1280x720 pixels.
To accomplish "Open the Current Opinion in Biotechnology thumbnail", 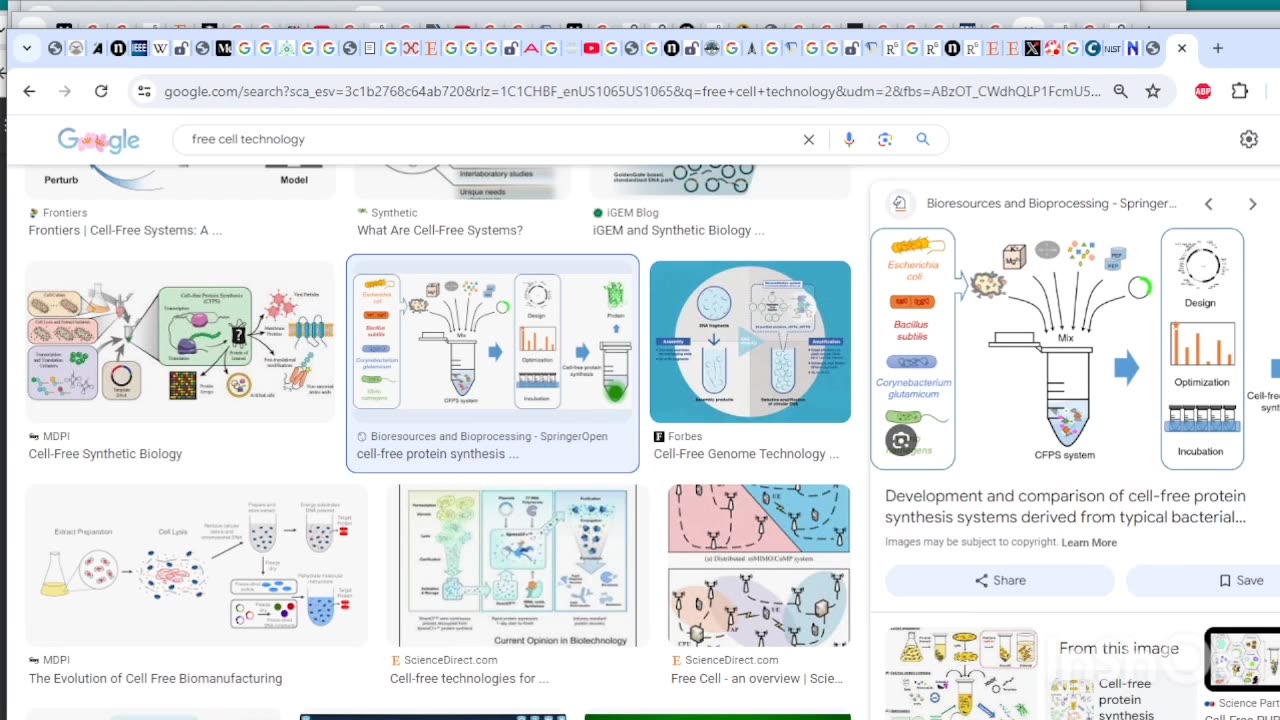I will point(518,565).
